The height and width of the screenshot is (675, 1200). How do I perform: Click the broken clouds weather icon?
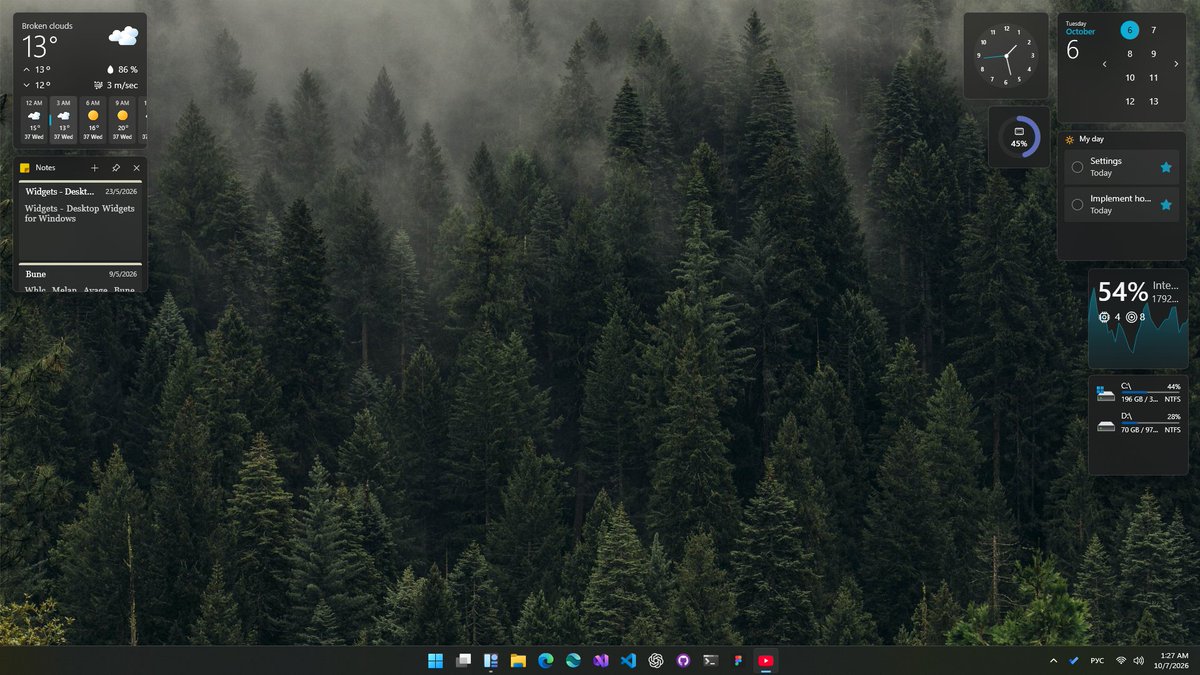pyautogui.click(x=123, y=37)
